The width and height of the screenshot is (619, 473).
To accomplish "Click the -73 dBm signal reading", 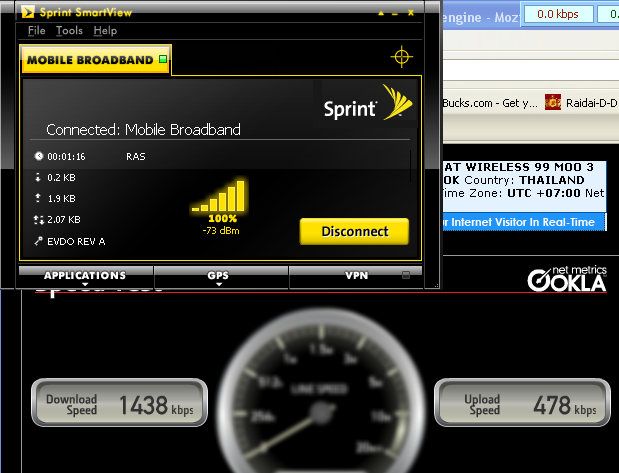I will 221,231.
